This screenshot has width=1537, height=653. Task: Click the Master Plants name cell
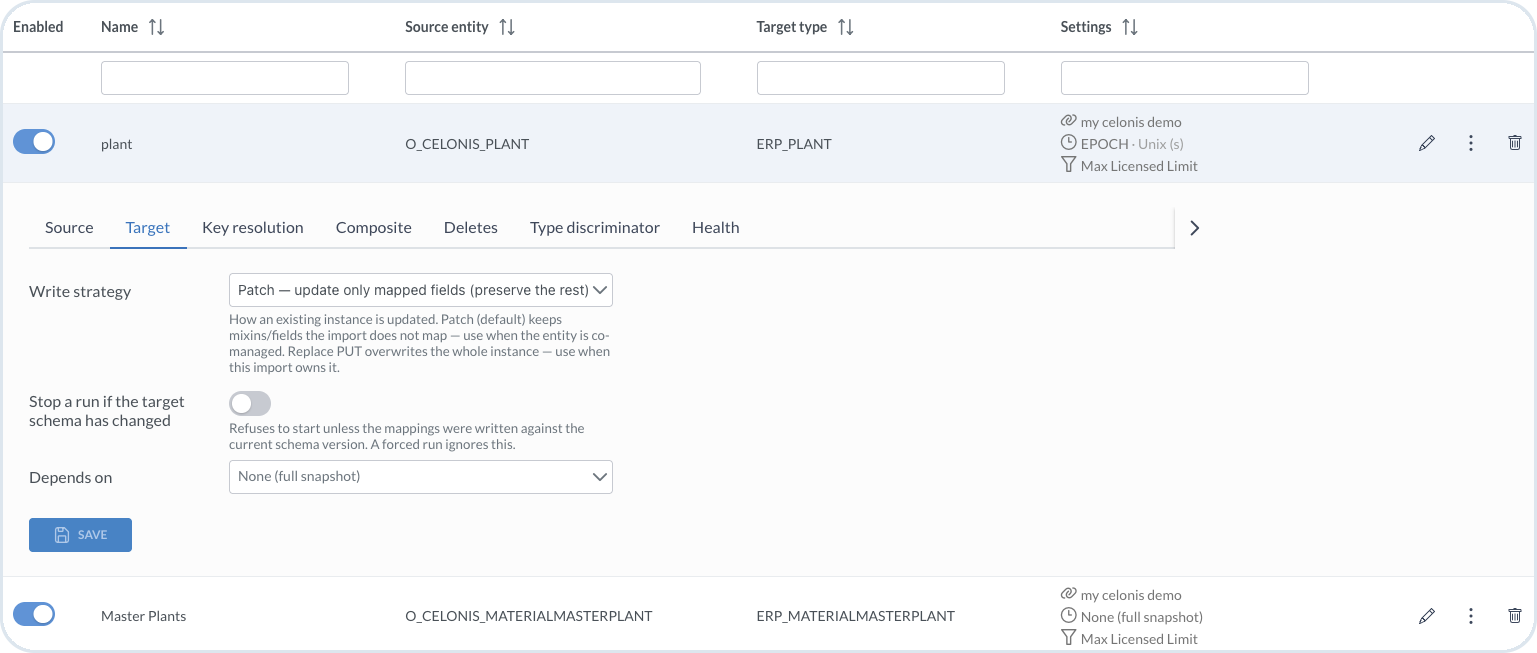(x=144, y=616)
